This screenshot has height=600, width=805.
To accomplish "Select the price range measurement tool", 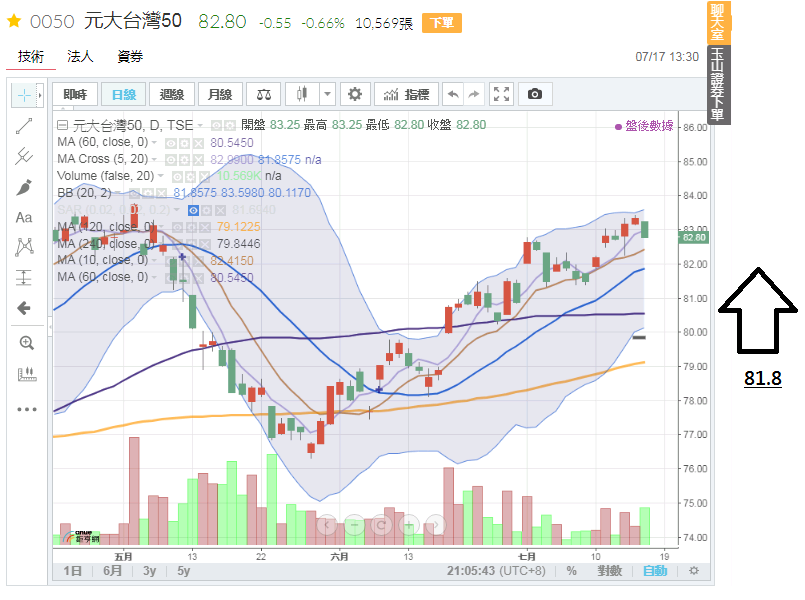I will (24, 277).
